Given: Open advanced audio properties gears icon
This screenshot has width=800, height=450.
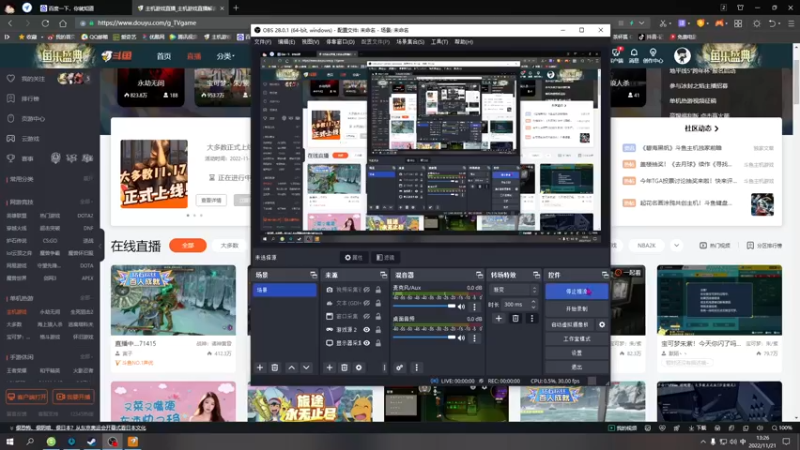Looking at the screenshot, I should tap(399, 367).
